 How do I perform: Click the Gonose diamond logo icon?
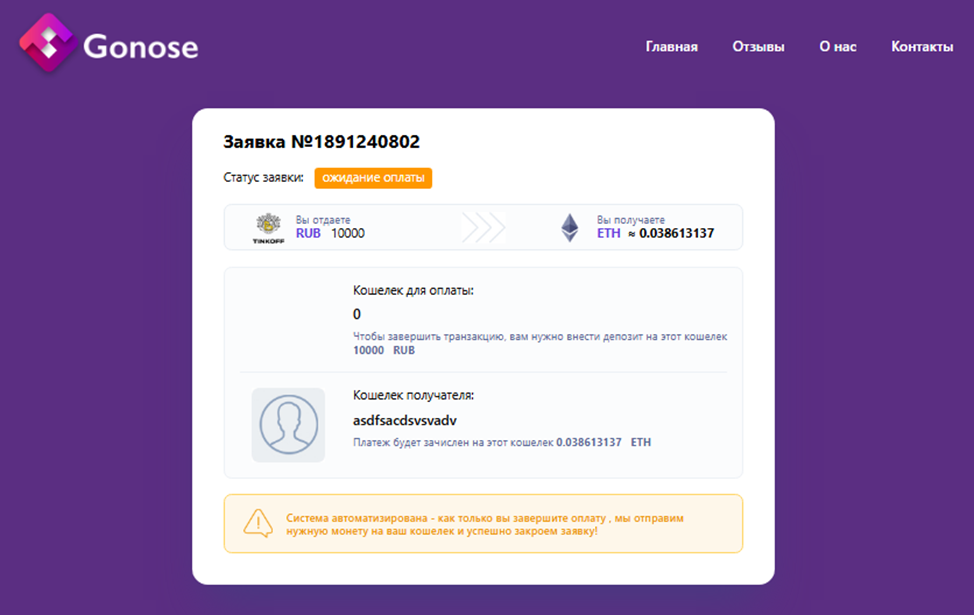(x=48, y=41)
